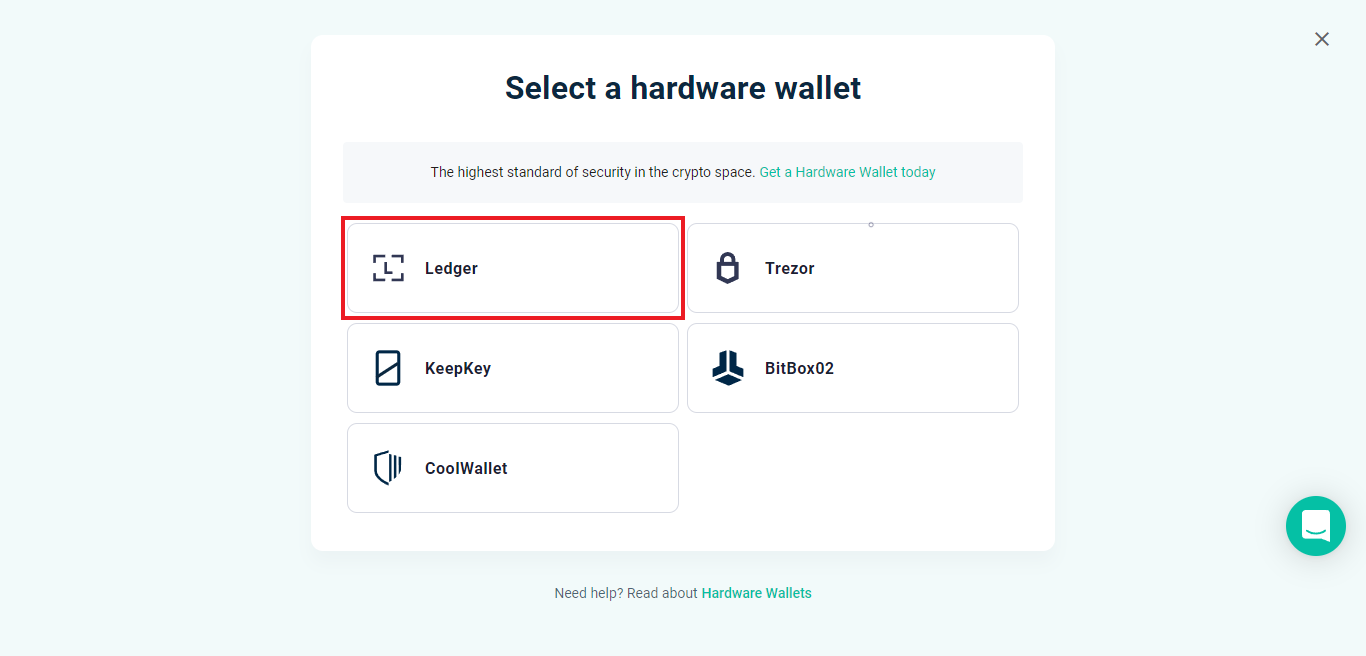Click the Select a hardware wallet heading

(682, 88)
